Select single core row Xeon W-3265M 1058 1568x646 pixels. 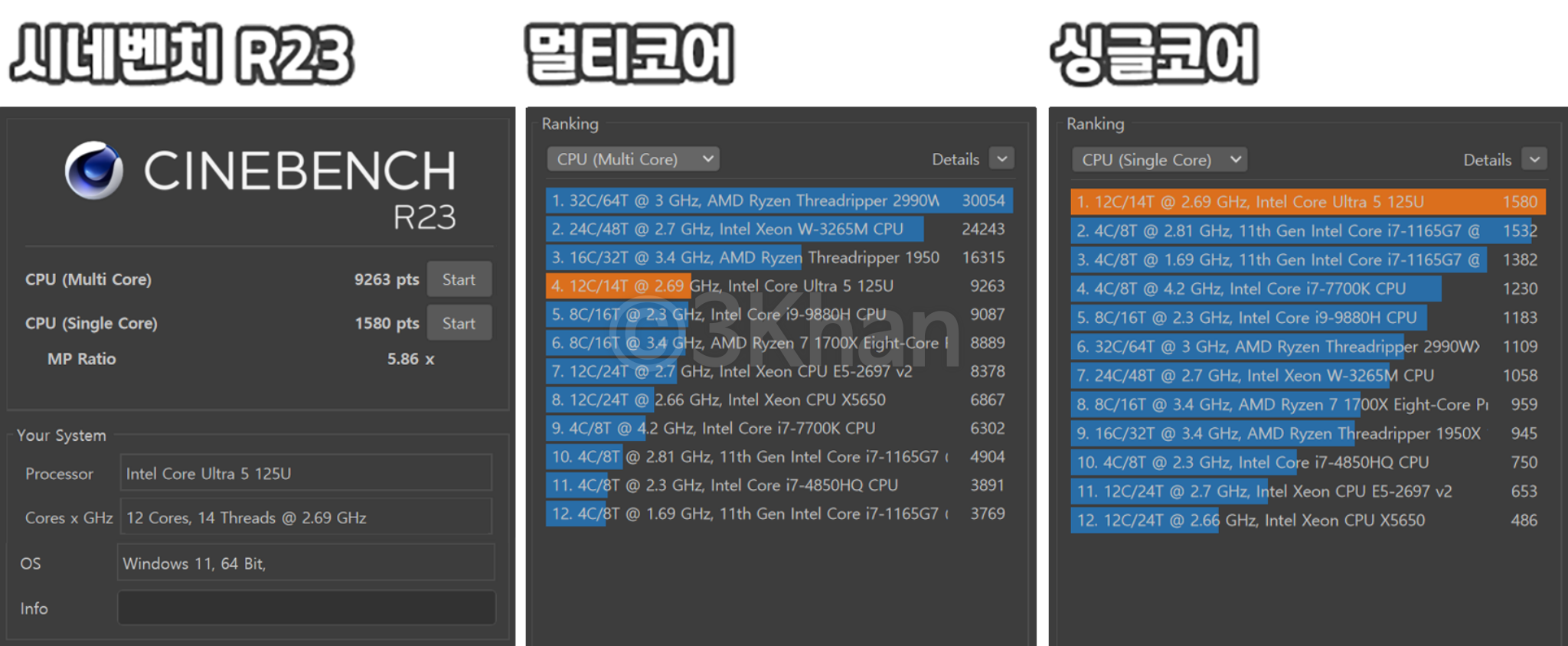click(x=1308, y=375)
